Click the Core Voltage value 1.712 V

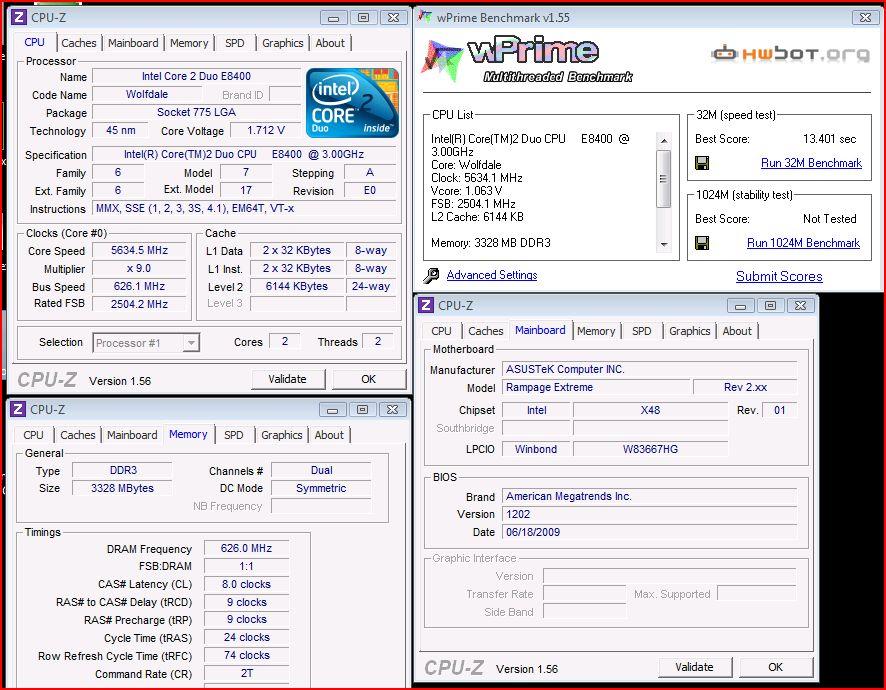click(x=266, y=131)
